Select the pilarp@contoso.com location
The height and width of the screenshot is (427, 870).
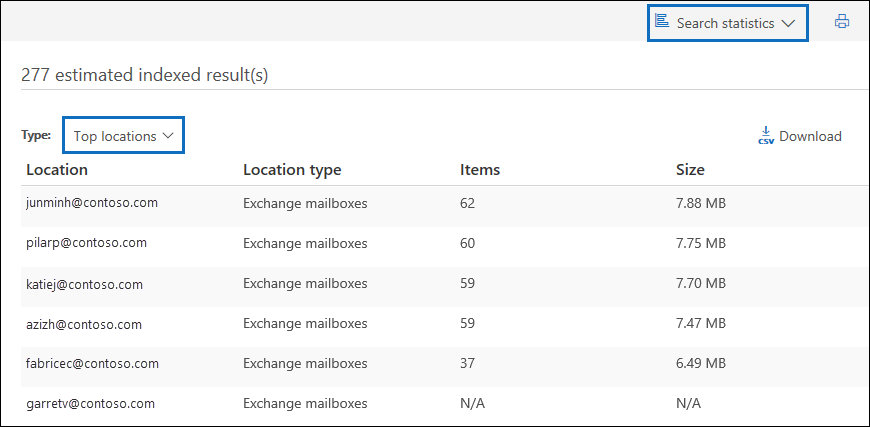86,243
